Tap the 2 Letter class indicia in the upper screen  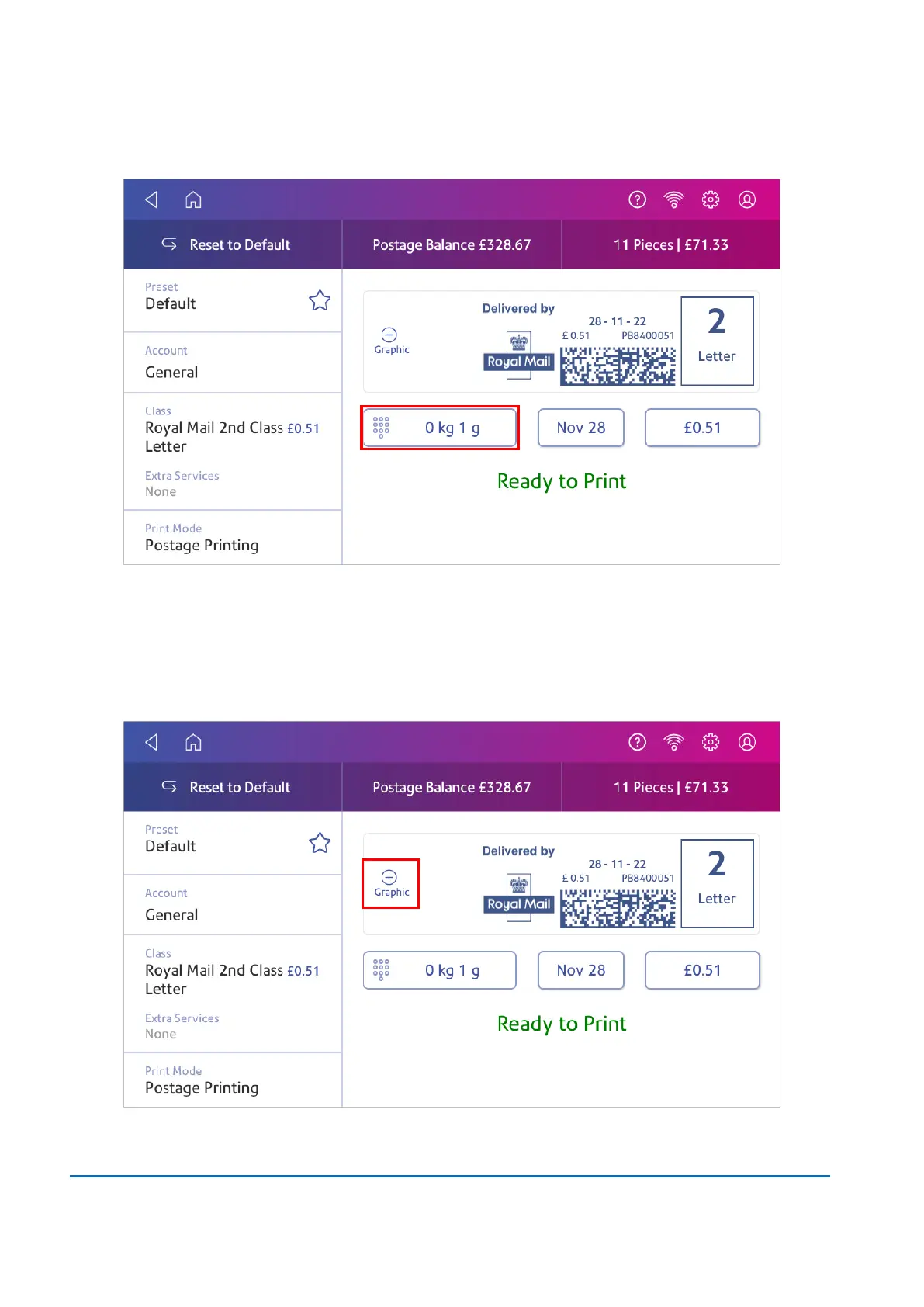click(x=717, y=341)
